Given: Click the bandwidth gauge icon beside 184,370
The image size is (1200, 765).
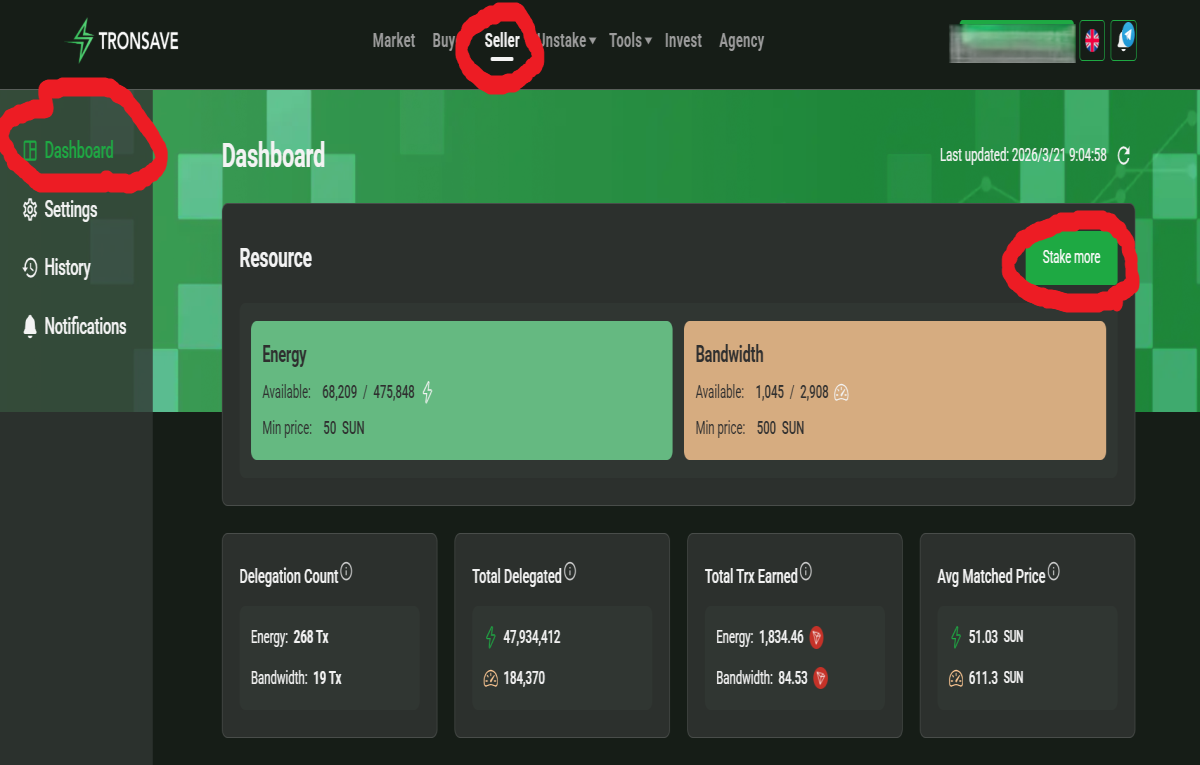Looking at the screenshot, I should (x=490, y=678).
